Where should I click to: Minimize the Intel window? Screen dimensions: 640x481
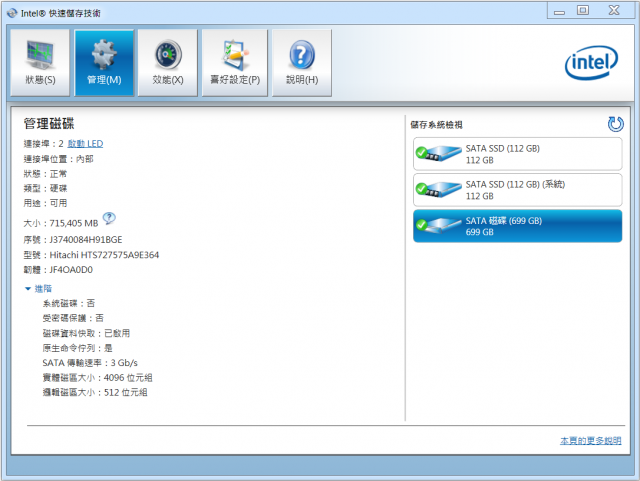coord(559,11)
